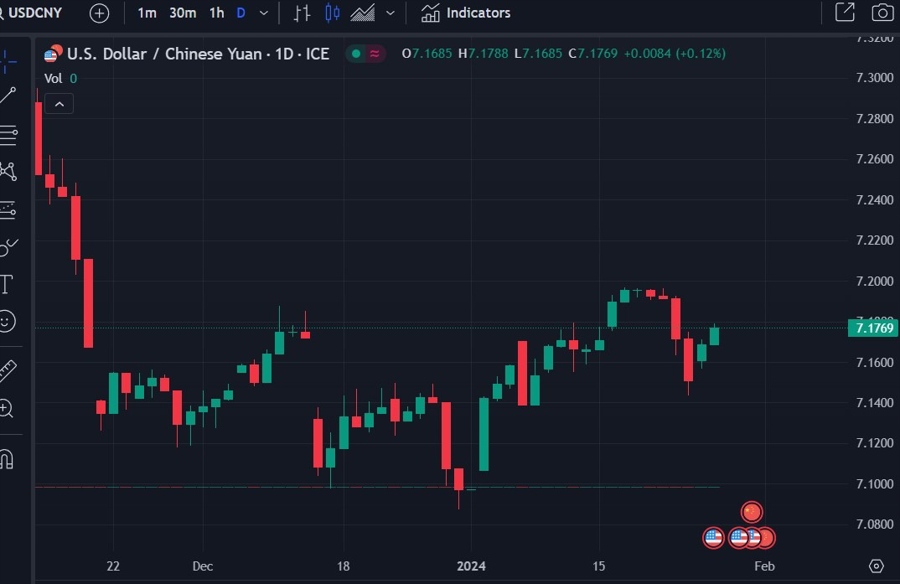Screen dimensions: 900x584
Task: Click the 2024 date axis label
Action: (471, 566)
